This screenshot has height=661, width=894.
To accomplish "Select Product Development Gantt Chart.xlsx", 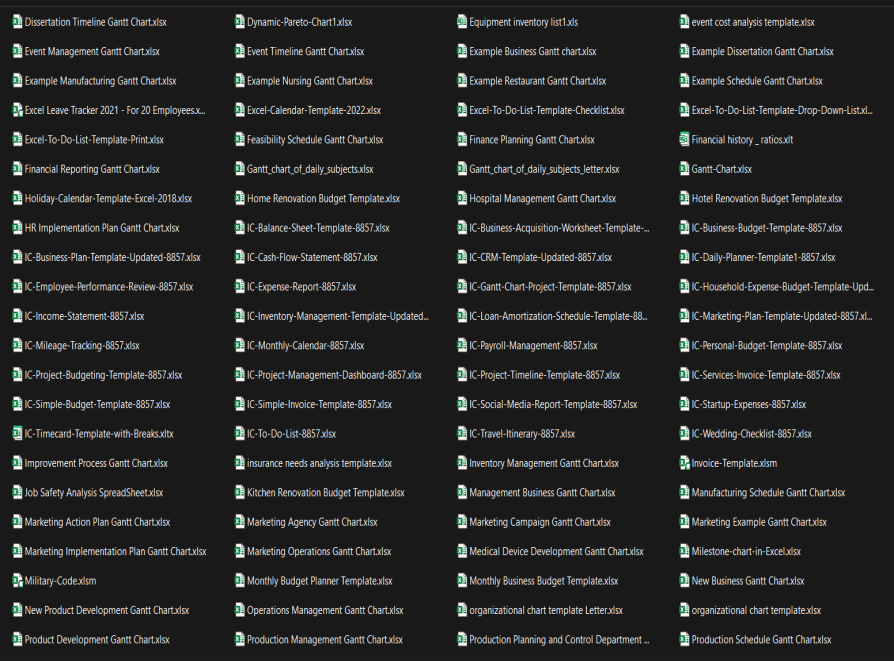I will click(97, 640).
